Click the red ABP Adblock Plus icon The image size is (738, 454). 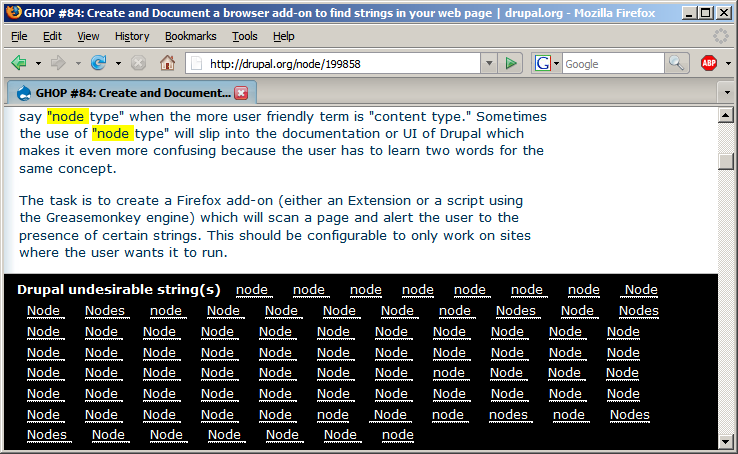[x=709, y=63]
